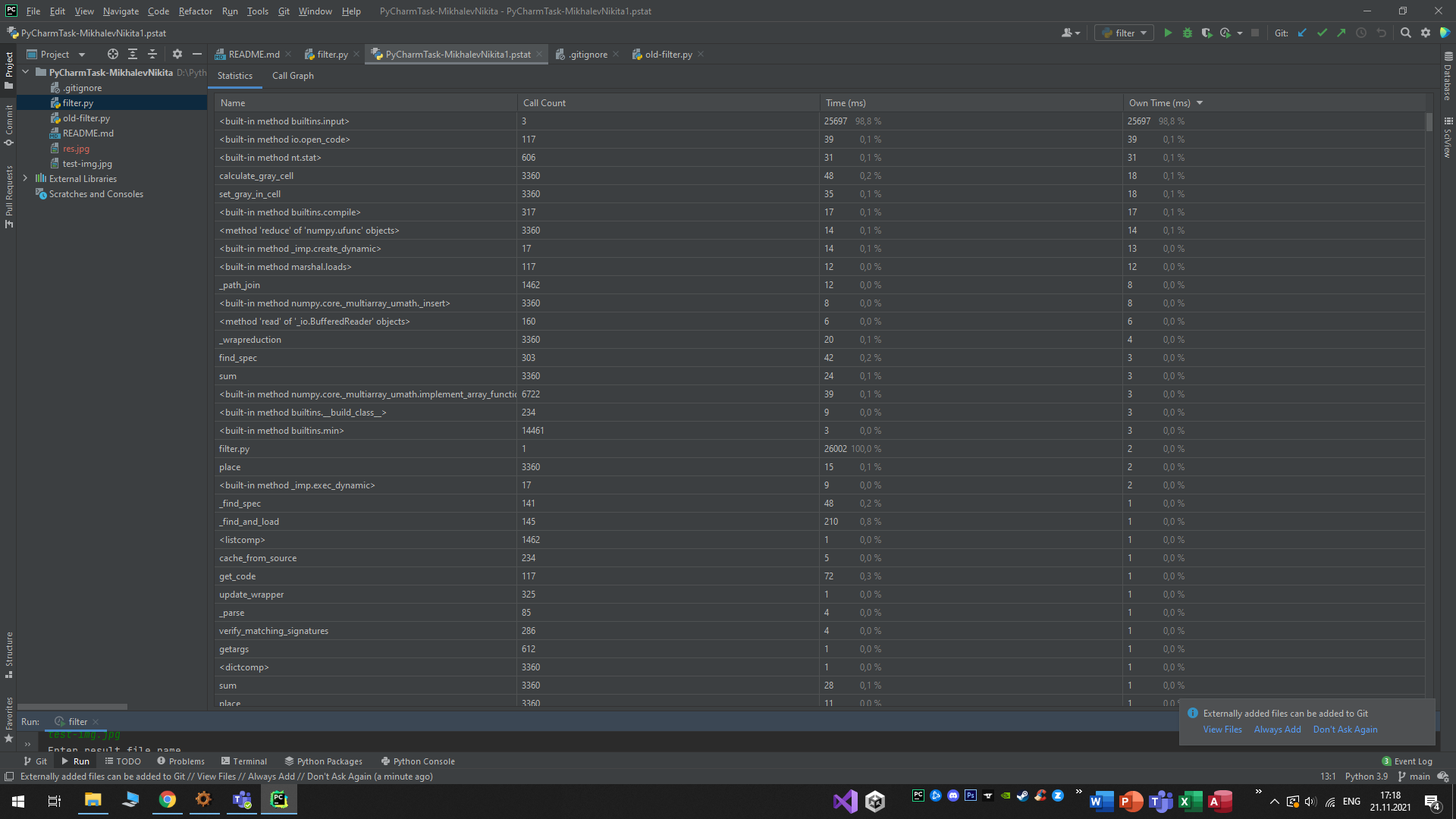The image size is (1456, 819).
Task: Click the View Files link in notification
Action: click(x=1222, y=730)
